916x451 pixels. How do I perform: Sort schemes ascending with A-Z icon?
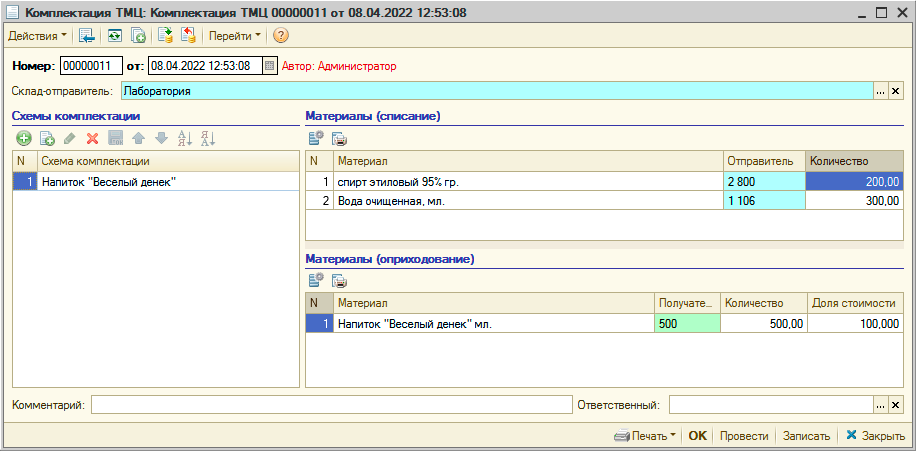coord(184,139)
